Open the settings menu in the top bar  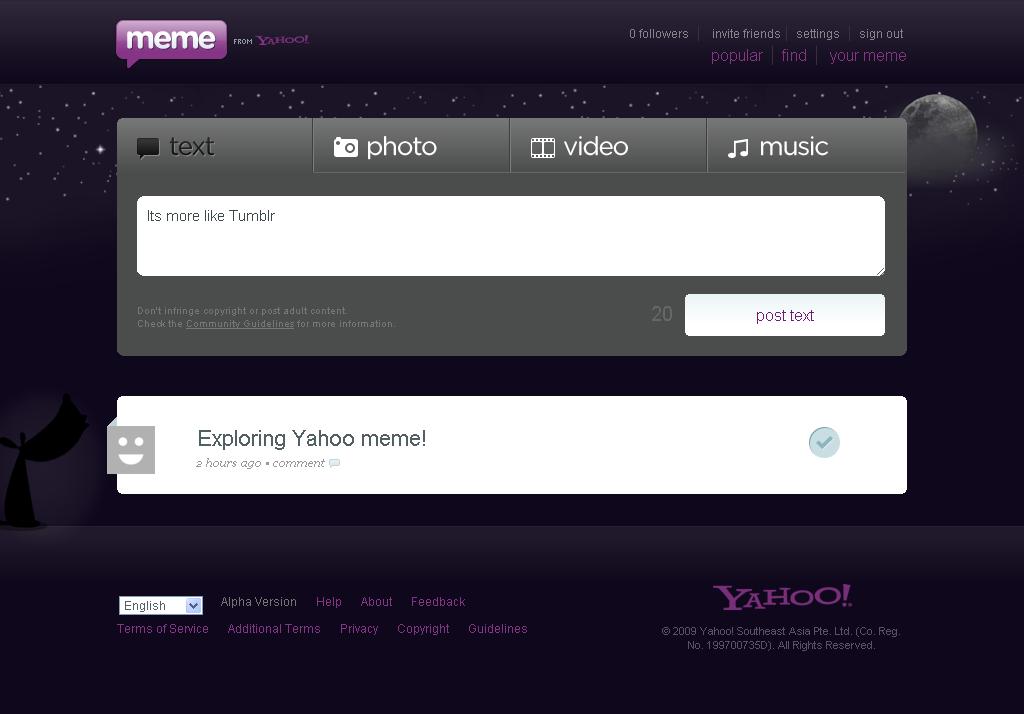click(818, 33)
